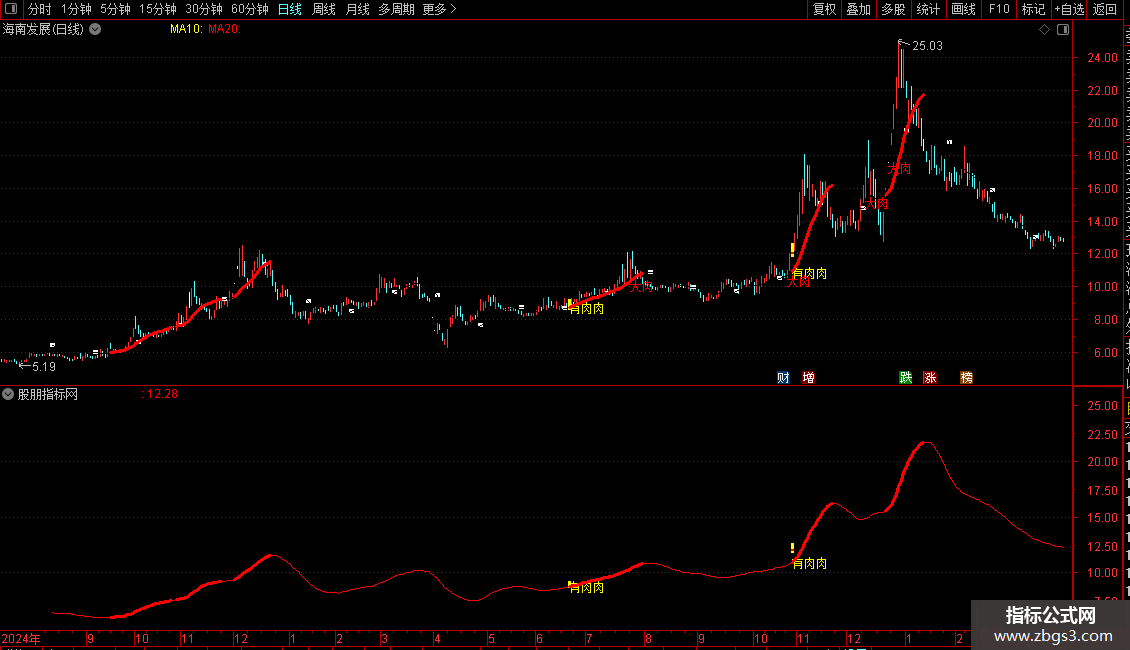Open the 复权 adjustment menu
This screenshot has height=650, width=1130.
click(x=824, y=9)
